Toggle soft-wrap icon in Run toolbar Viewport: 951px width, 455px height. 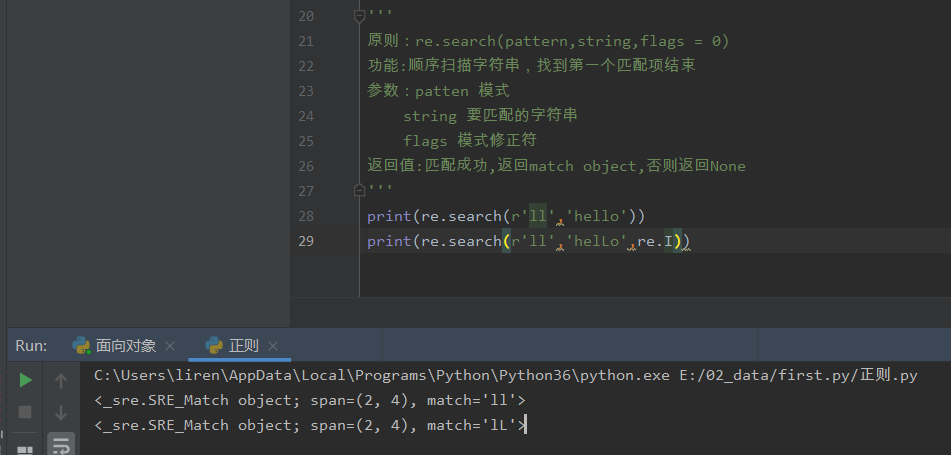coord(61,445)
